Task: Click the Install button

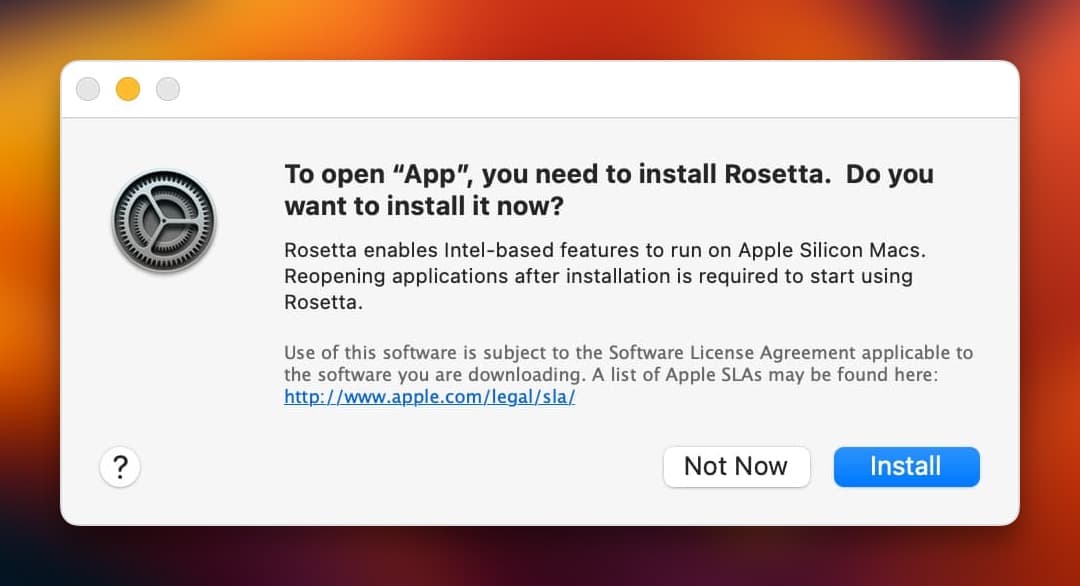Action: pos(906,467)
